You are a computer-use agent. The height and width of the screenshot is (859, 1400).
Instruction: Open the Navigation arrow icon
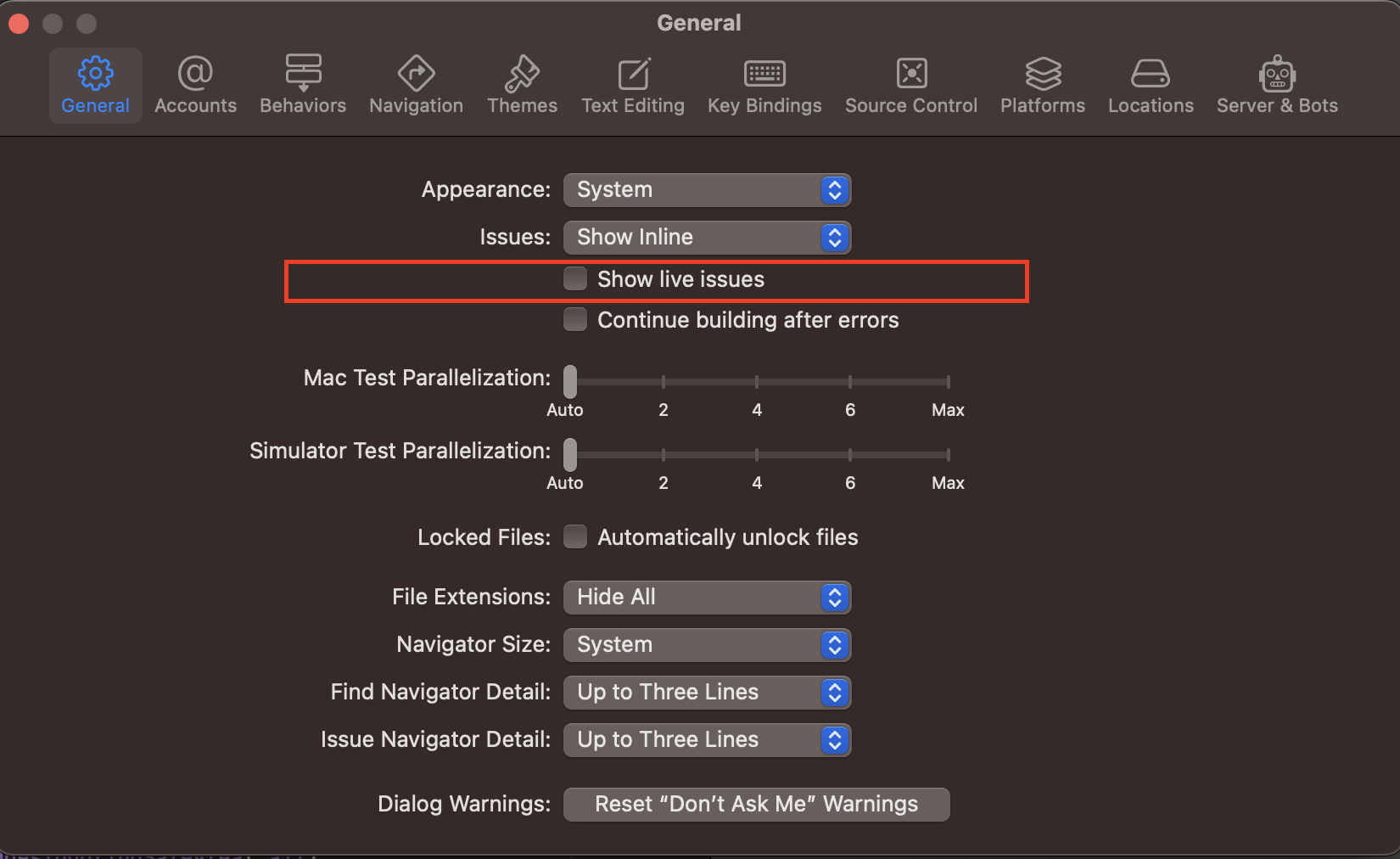coord(416,73)
